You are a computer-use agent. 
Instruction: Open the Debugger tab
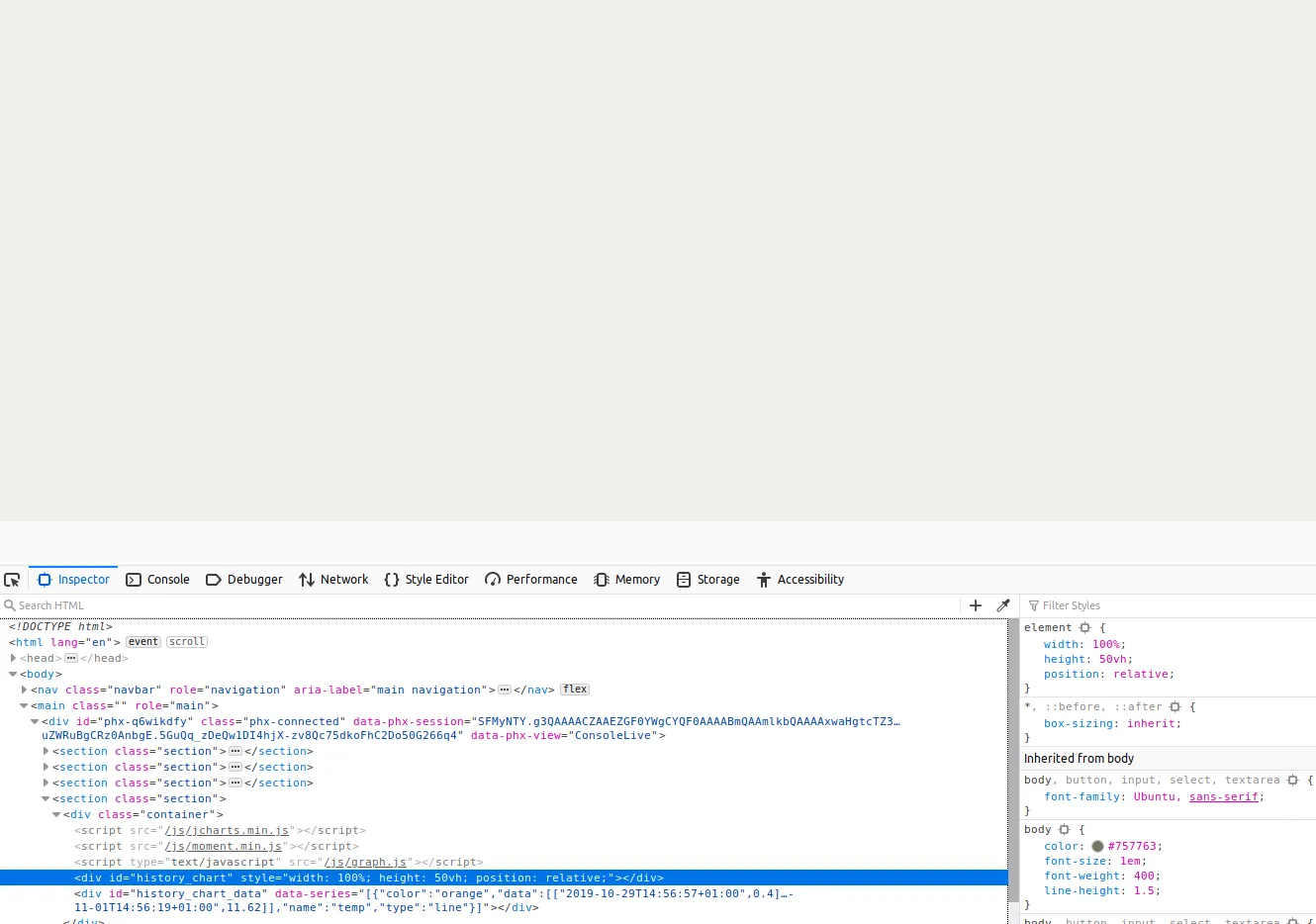[244, 580]
